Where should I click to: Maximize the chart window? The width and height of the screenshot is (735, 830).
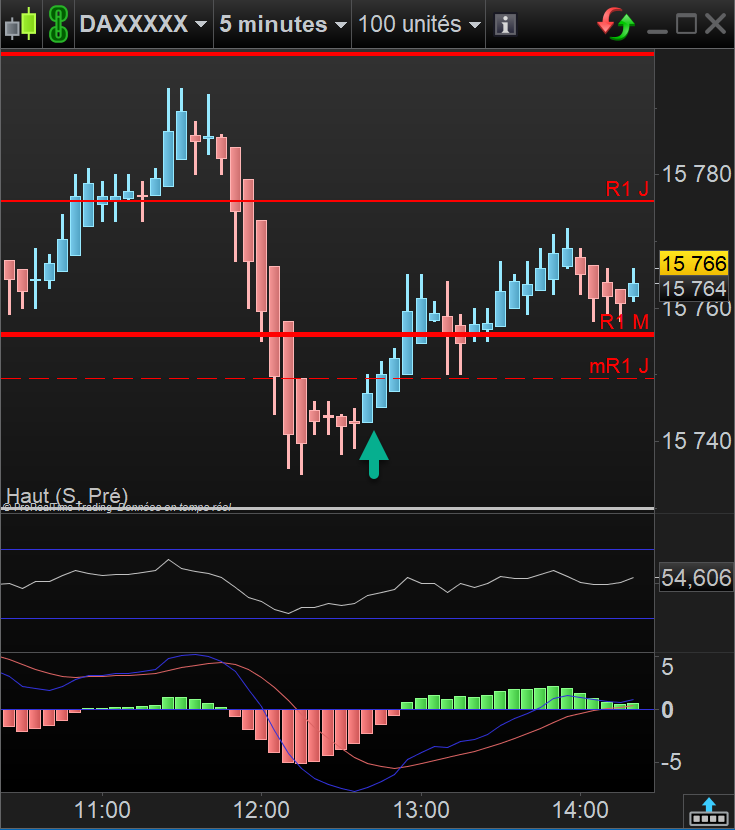tap(686, 24)
